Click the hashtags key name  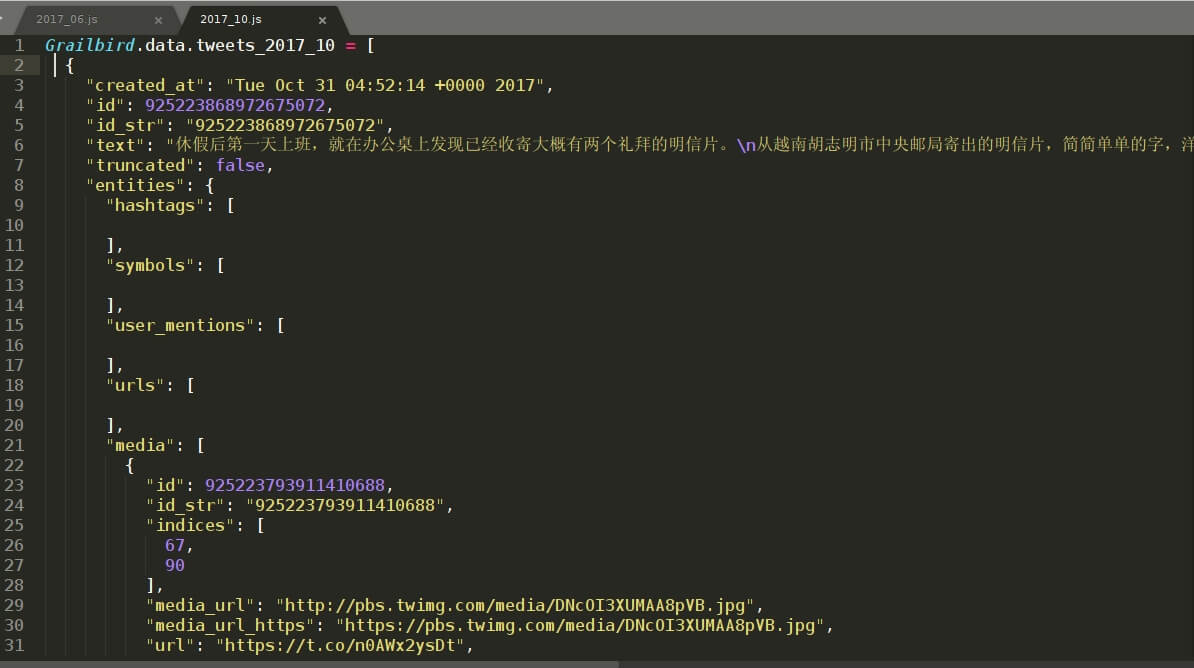click(x=155, y=206)
